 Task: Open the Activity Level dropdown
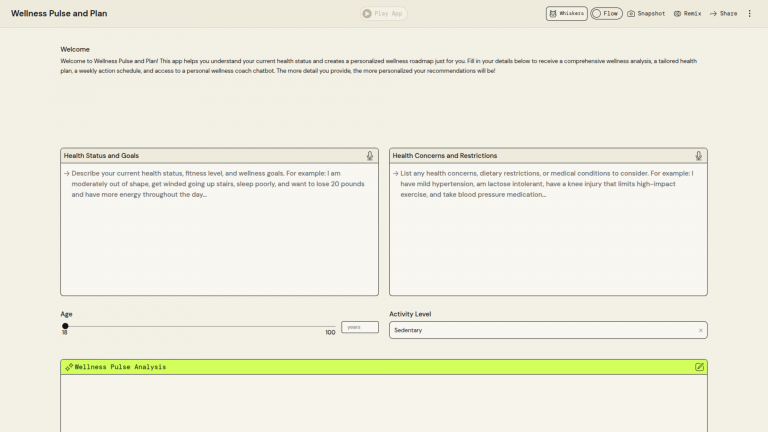tap(540, 330)
